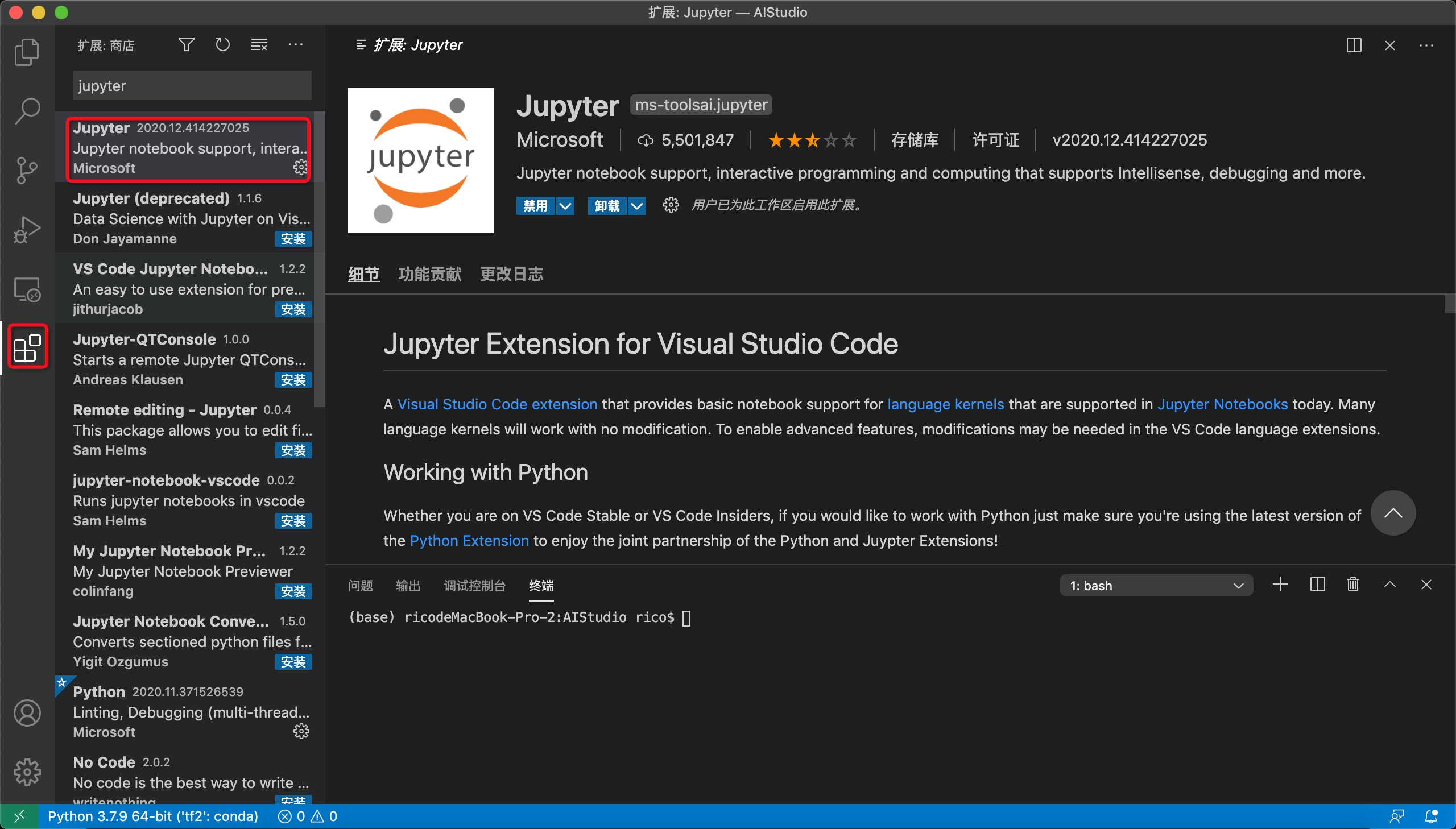Open the Remote Explorer view
Screen dimensions: 1456x829
click(x=27, y=289)
